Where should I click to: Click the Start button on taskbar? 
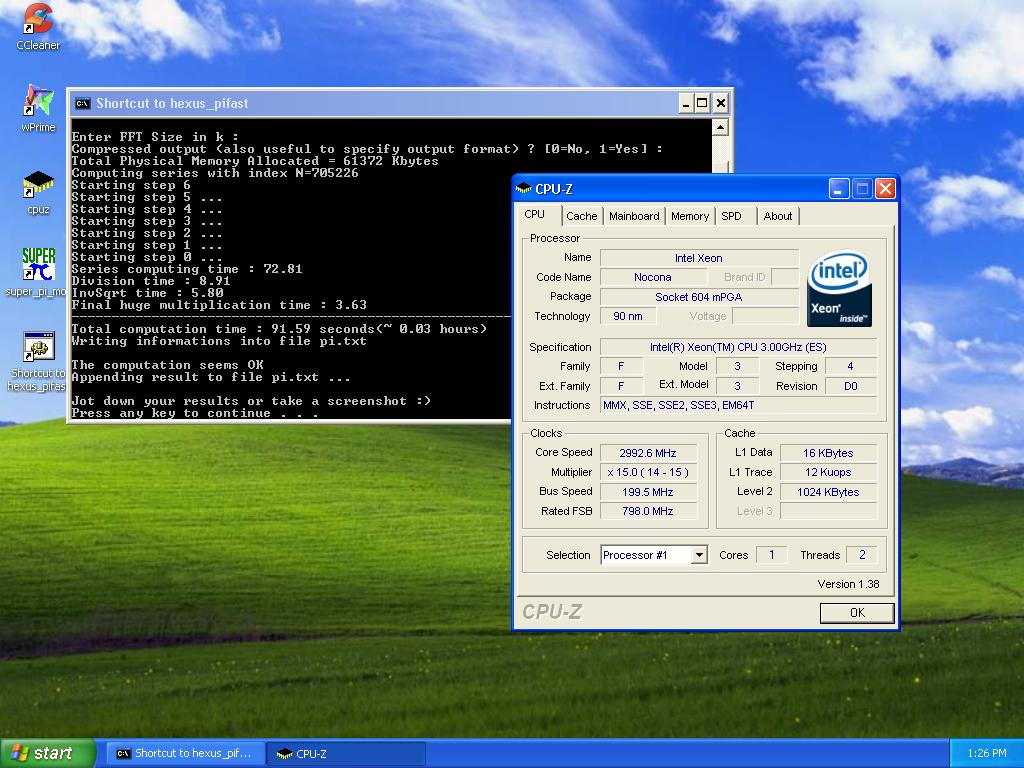47,753
